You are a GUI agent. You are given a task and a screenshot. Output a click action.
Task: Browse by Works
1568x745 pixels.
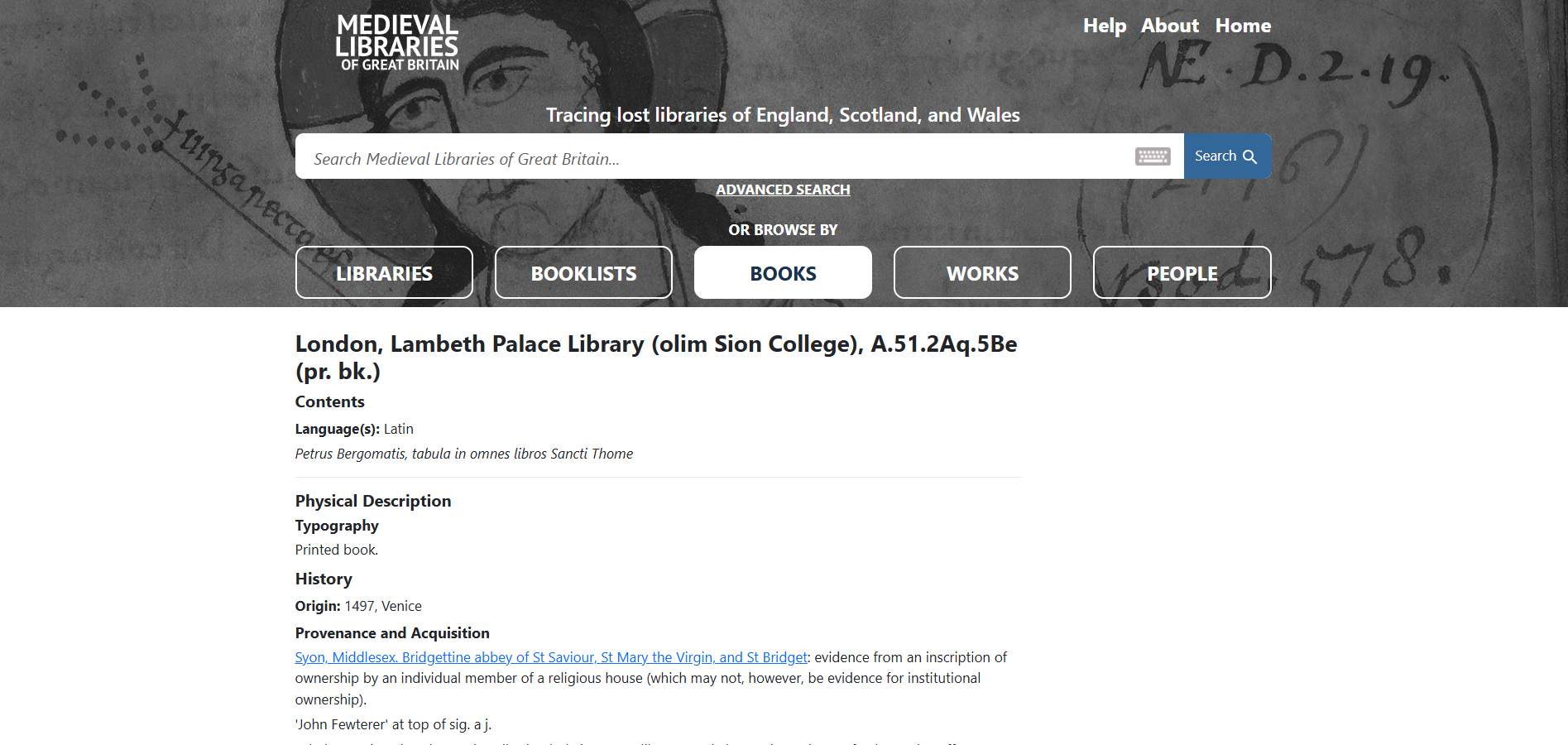tap(982, 273)
